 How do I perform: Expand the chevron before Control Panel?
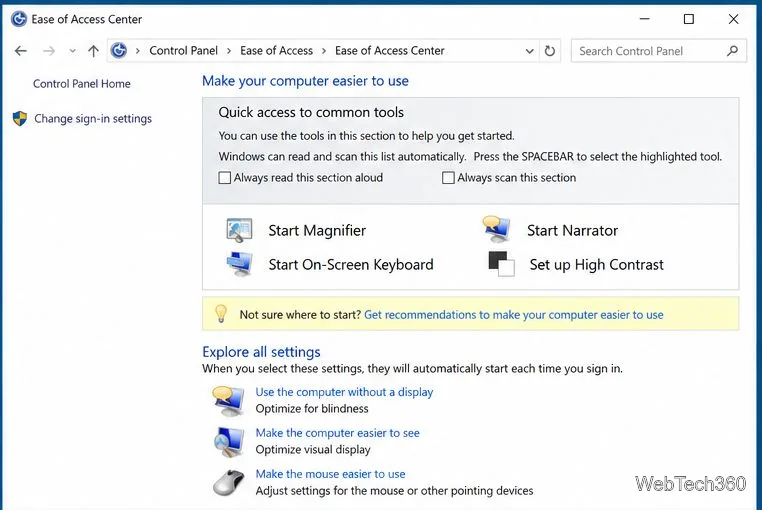pos(138,51)
